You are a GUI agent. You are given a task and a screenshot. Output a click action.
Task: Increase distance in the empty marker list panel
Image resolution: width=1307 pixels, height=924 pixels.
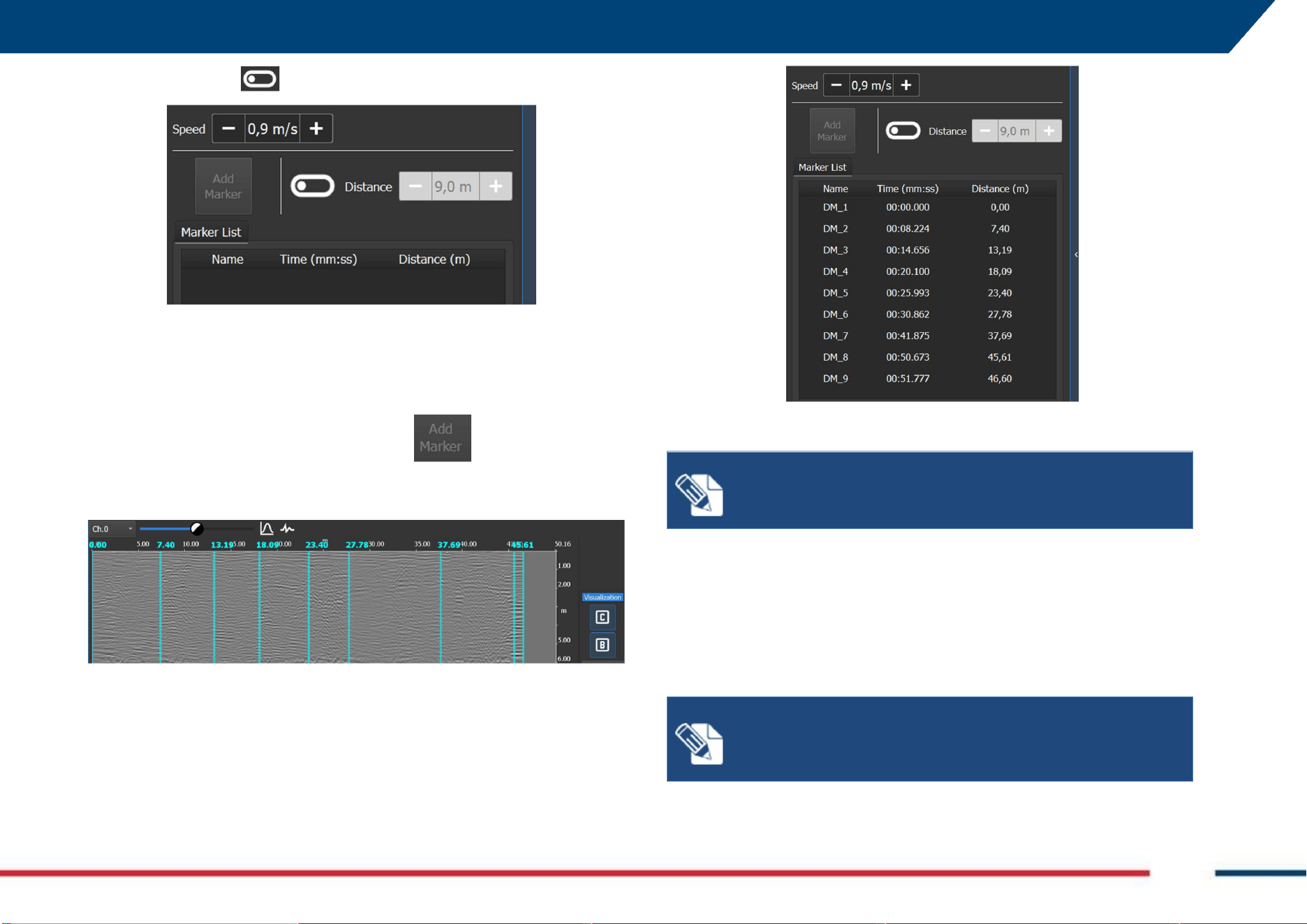[x=496, y=187]
